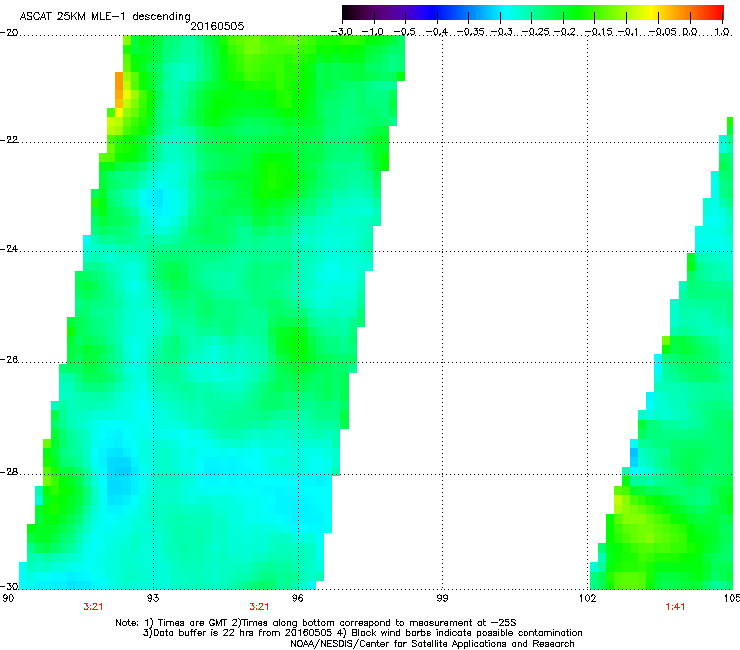The height and width of the screenshot is (650, 740).
Task: Click the "-22" latitude axis label
Action: [x=9, y=140]
